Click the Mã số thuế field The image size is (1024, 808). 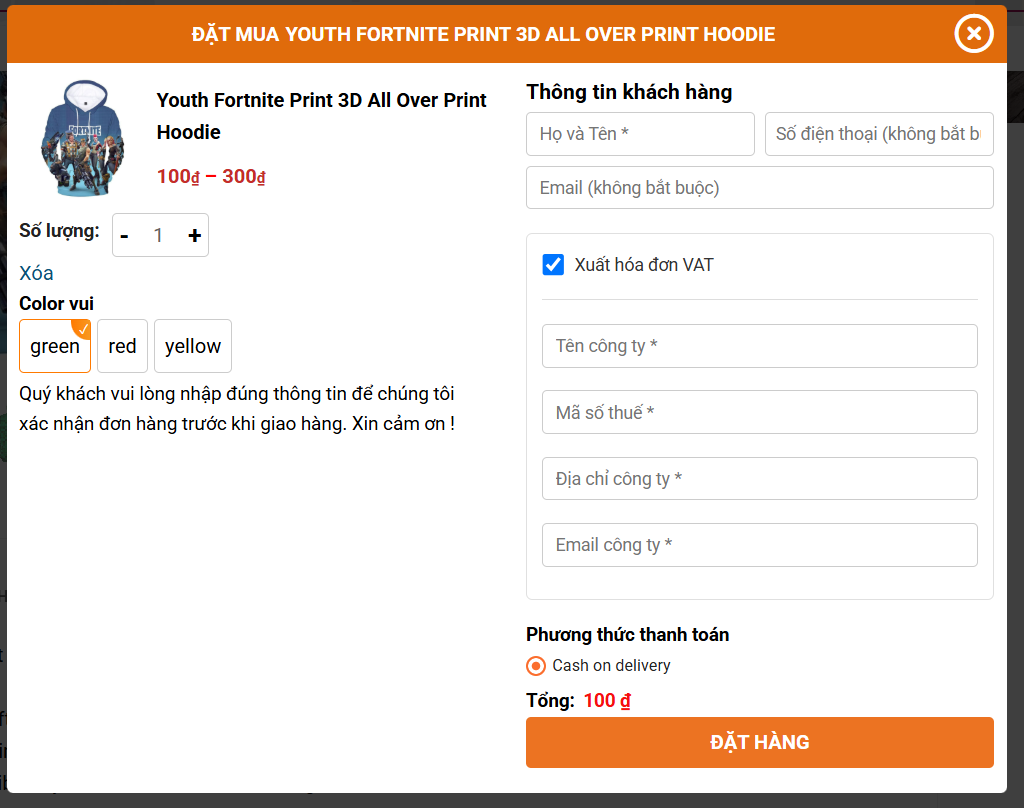759,412
